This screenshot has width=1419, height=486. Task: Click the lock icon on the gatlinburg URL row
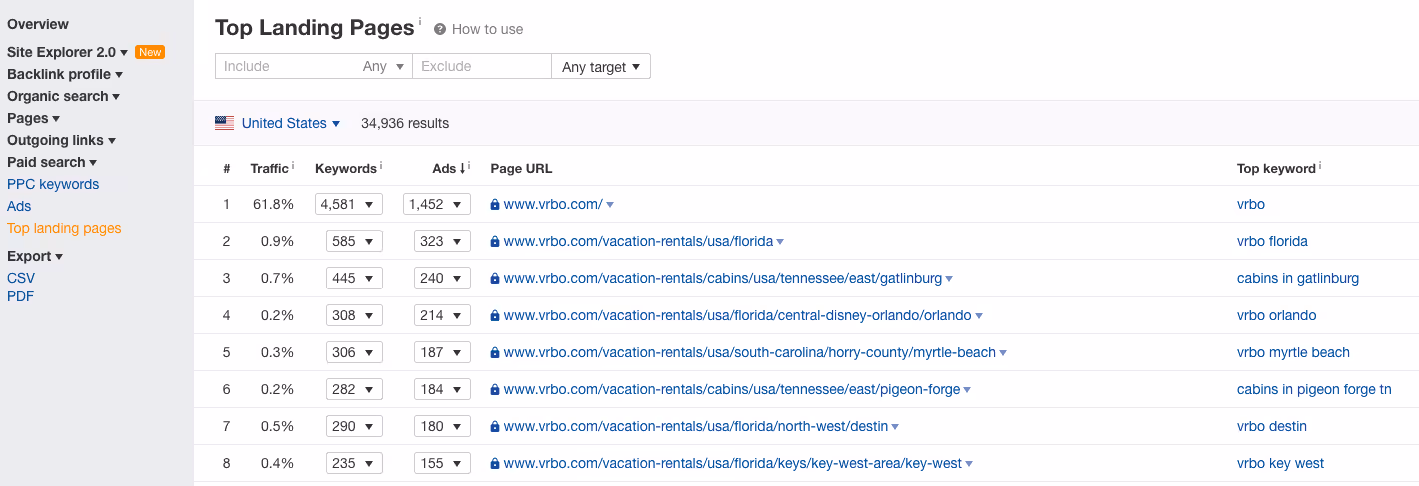pos(495,279)
